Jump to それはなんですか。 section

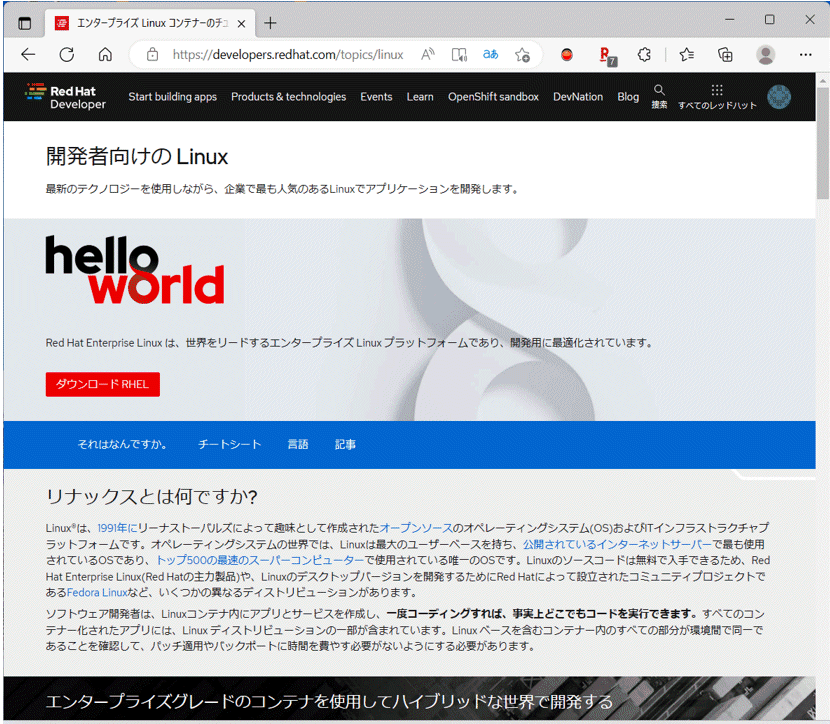coord(122,445)
